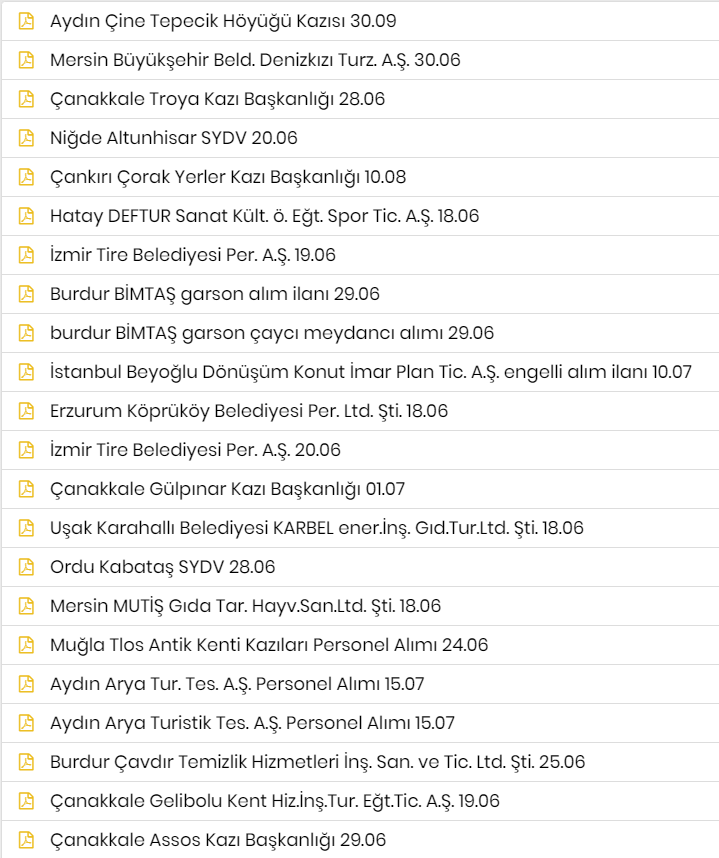Click PDF icon beside Muğla Tlos Antik Kenti
Viewport: 719px width, 858px height.
tap(26, 645)
